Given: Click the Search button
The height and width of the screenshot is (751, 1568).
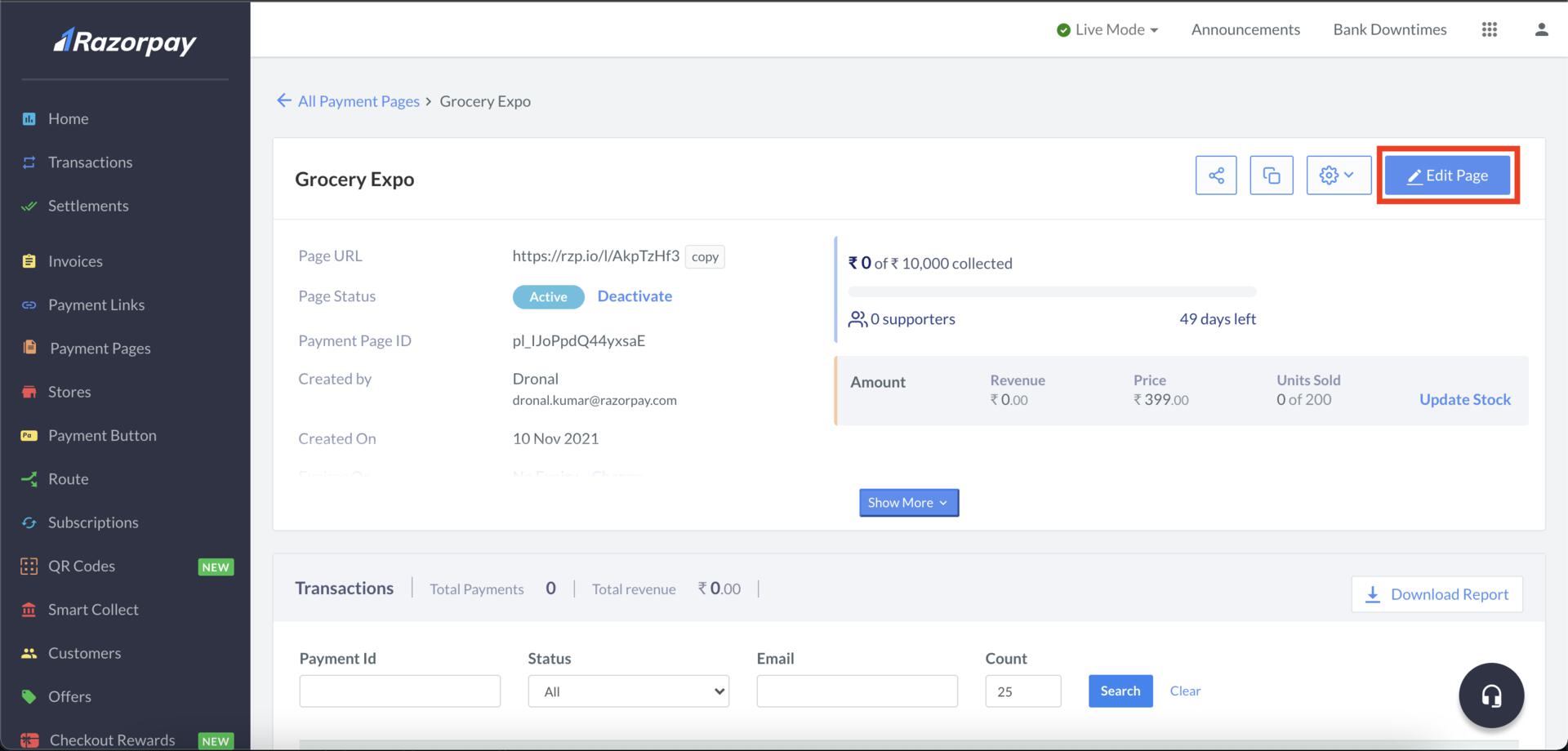Looking at the screenshot, I should (1120, 691).
